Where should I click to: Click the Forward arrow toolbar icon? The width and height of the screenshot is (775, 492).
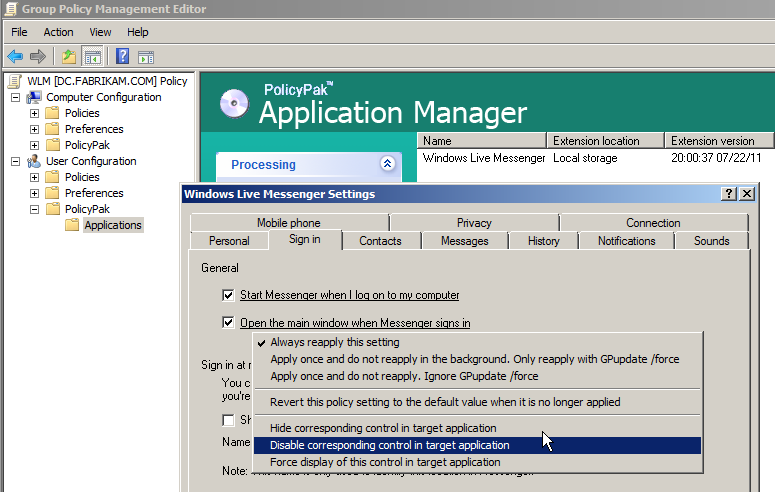point(37,56)
